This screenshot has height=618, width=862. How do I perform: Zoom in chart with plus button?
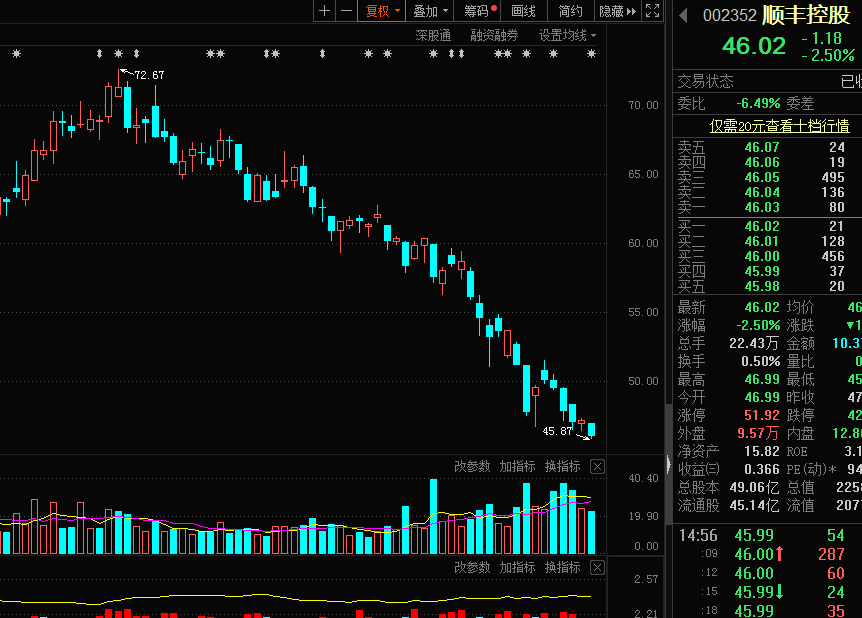tap(324, 10)
